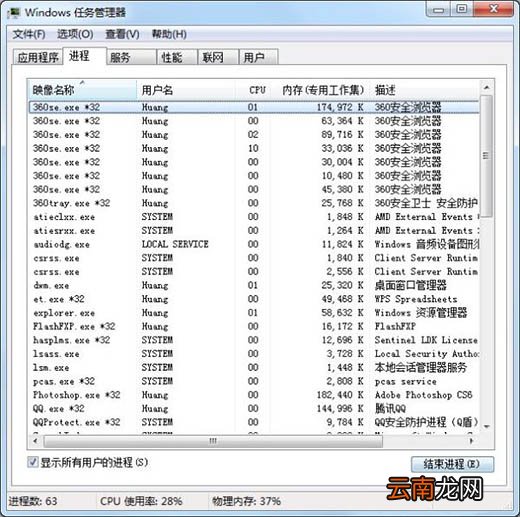This screenshot has height=517, width=520.
Task: Click the Task Manager title bar icon
Action: point(14,12)
